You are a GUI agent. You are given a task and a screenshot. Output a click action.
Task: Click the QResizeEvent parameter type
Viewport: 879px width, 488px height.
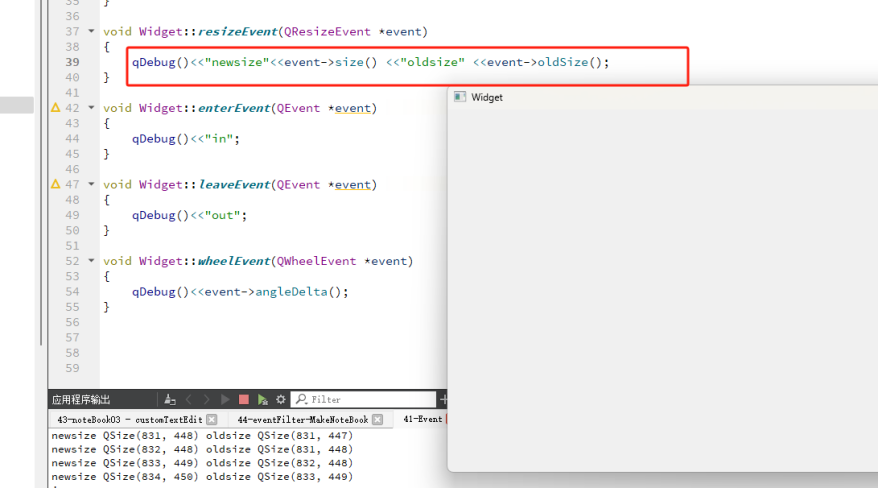[x=327, y=31]
